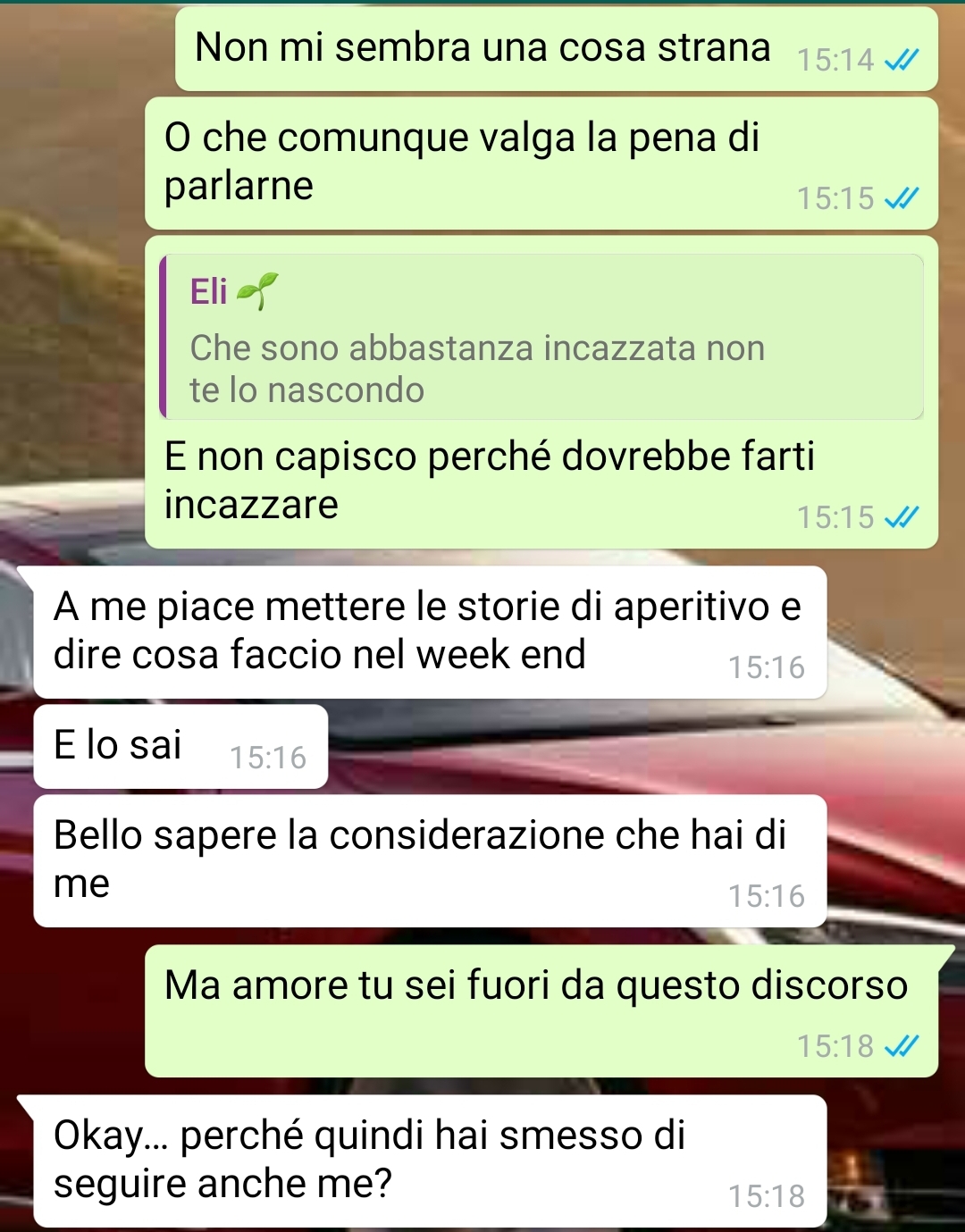Click the purple 'Eli' name in the quote
This screenshot has height=1232, width=965.
pyautogui.click(x=209, y=291)
